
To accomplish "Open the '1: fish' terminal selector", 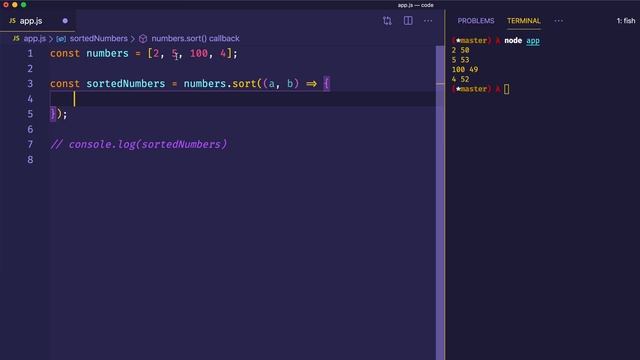I will click(626, 21).
